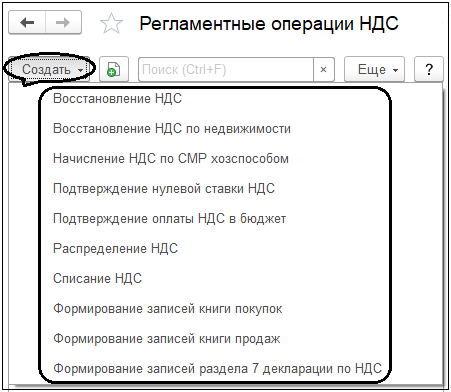Screen dimensions: 451x392
Task: Choose Восстановление НДС по недвижимости
Action: pos(172,129)
